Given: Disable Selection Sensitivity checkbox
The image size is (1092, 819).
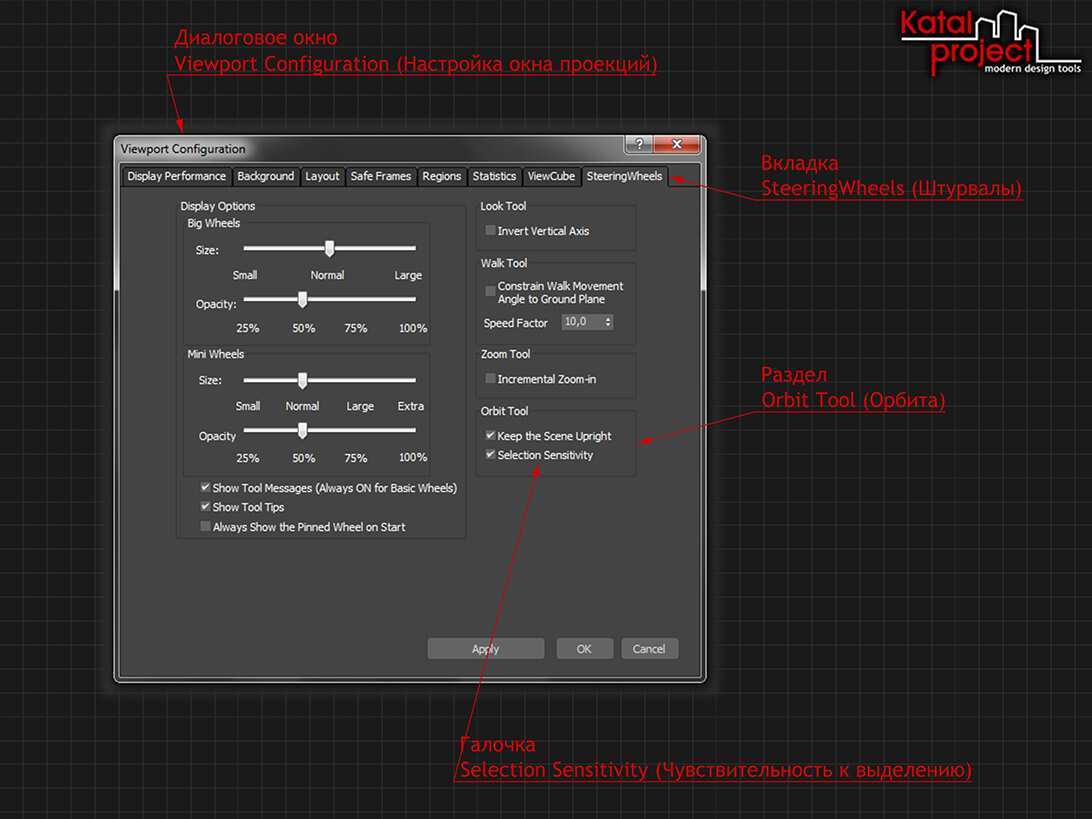Looking at the screenshot, I should tap(490, 455).
